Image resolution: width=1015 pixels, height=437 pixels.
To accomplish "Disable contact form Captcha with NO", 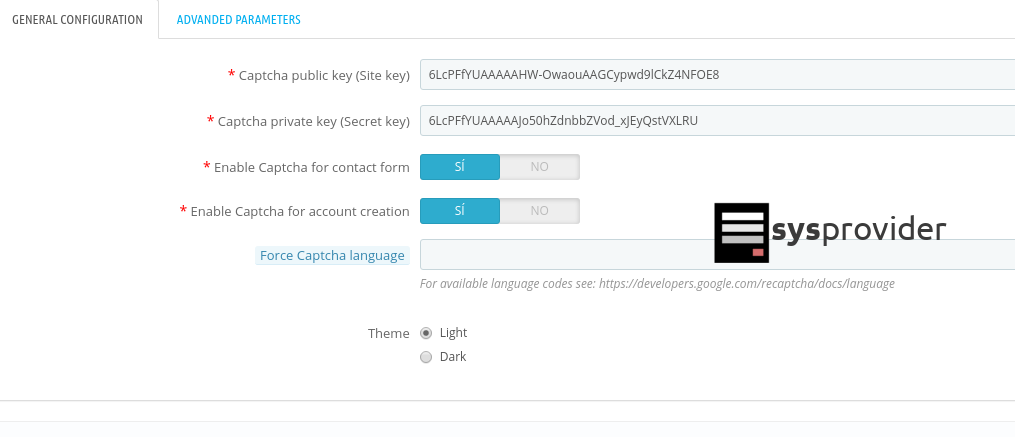I will coord(539,167).
